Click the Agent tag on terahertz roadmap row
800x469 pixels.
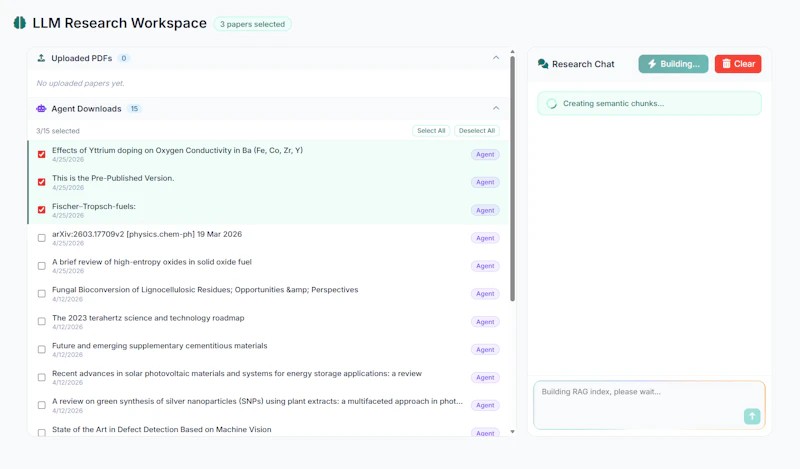[485, 322]
